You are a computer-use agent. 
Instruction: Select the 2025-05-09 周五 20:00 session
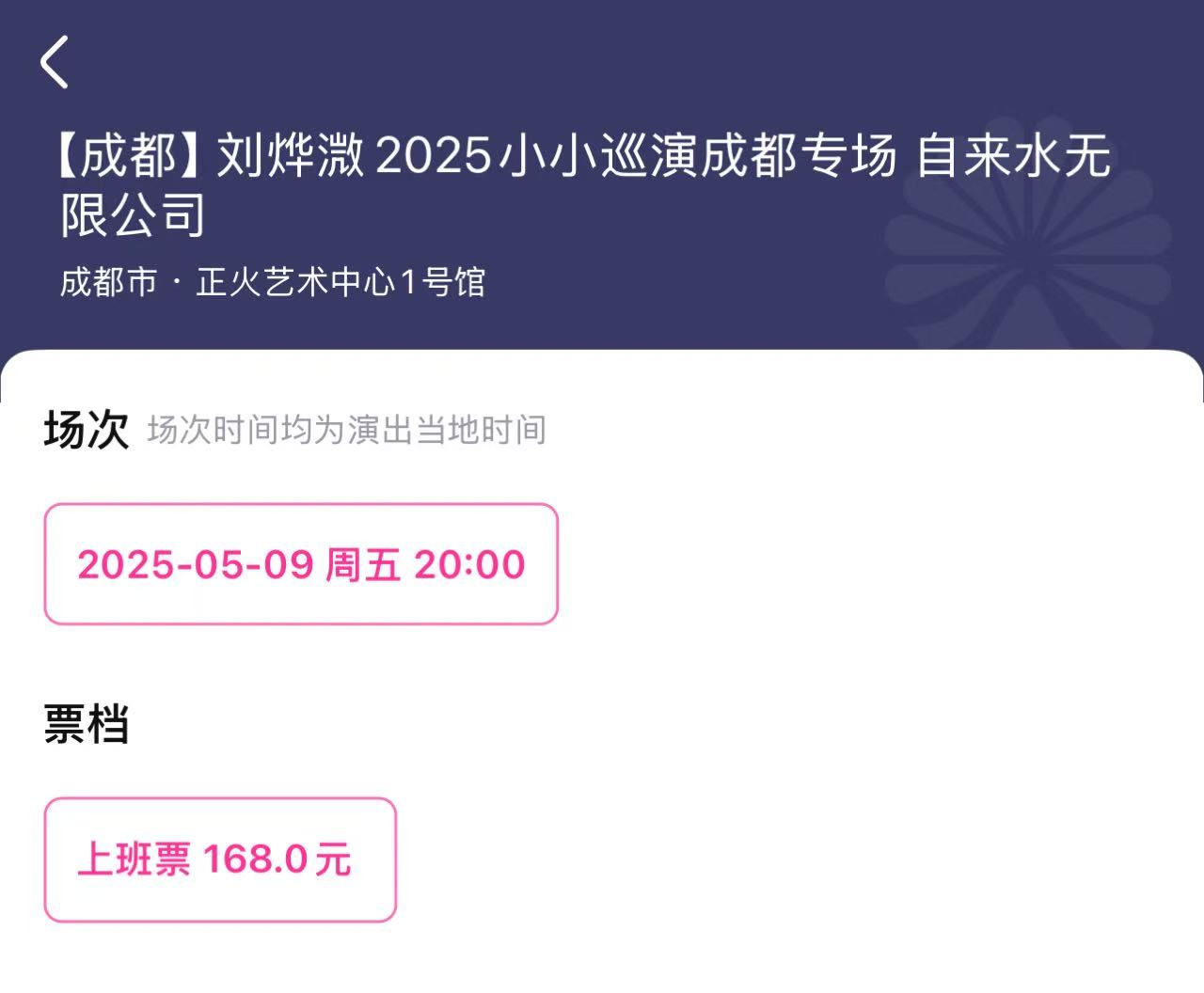[x=301, y=564]
